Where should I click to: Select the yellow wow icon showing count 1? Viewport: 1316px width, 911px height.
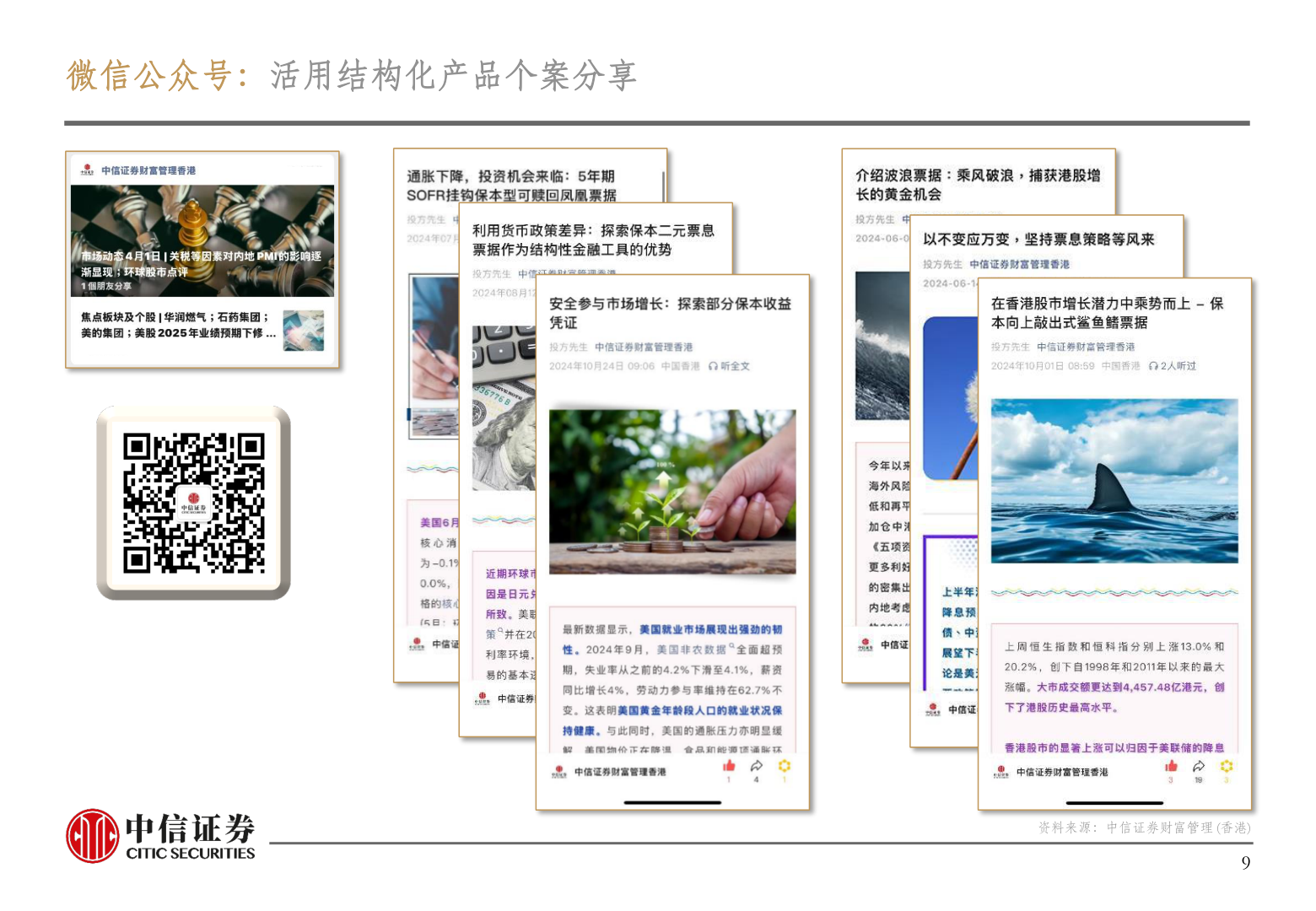coord(785,765)
